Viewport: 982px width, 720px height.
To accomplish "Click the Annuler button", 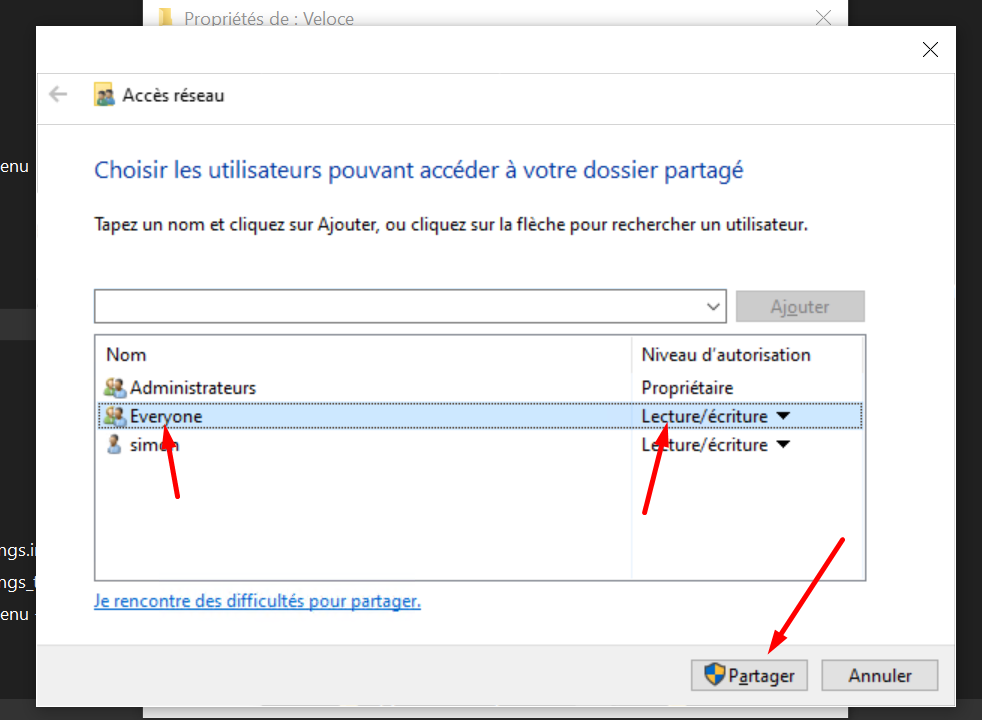I will 879,675.
